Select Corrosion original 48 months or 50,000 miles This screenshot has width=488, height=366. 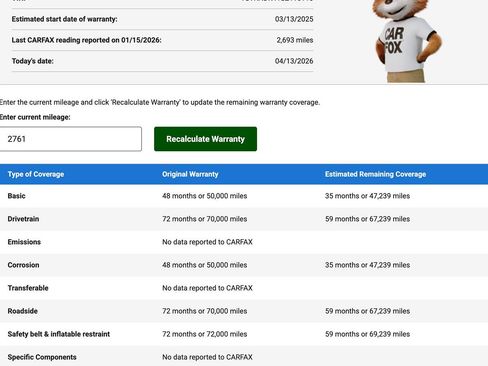point(205,265)
